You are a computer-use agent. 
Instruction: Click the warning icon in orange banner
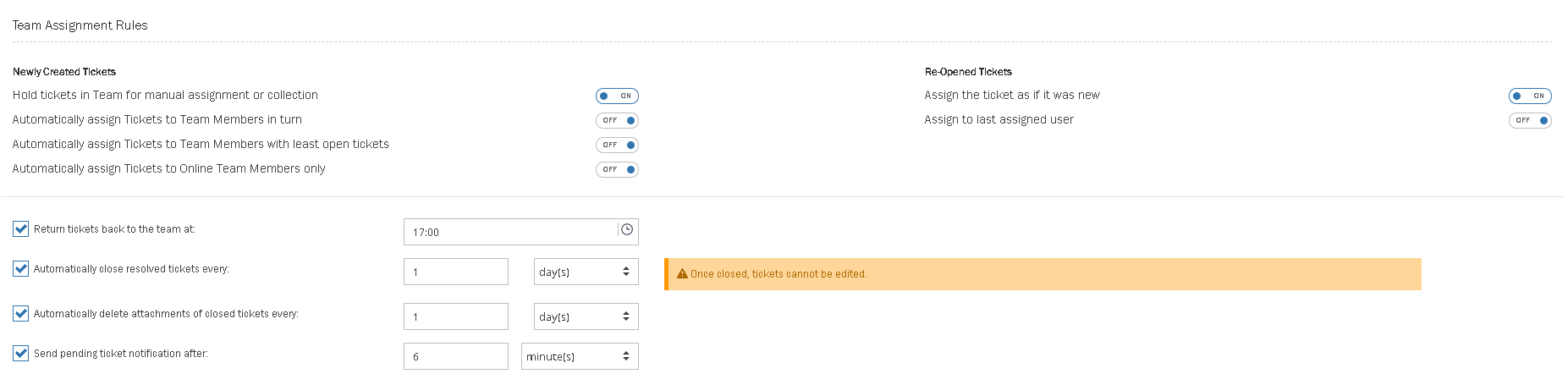(682, 274)
